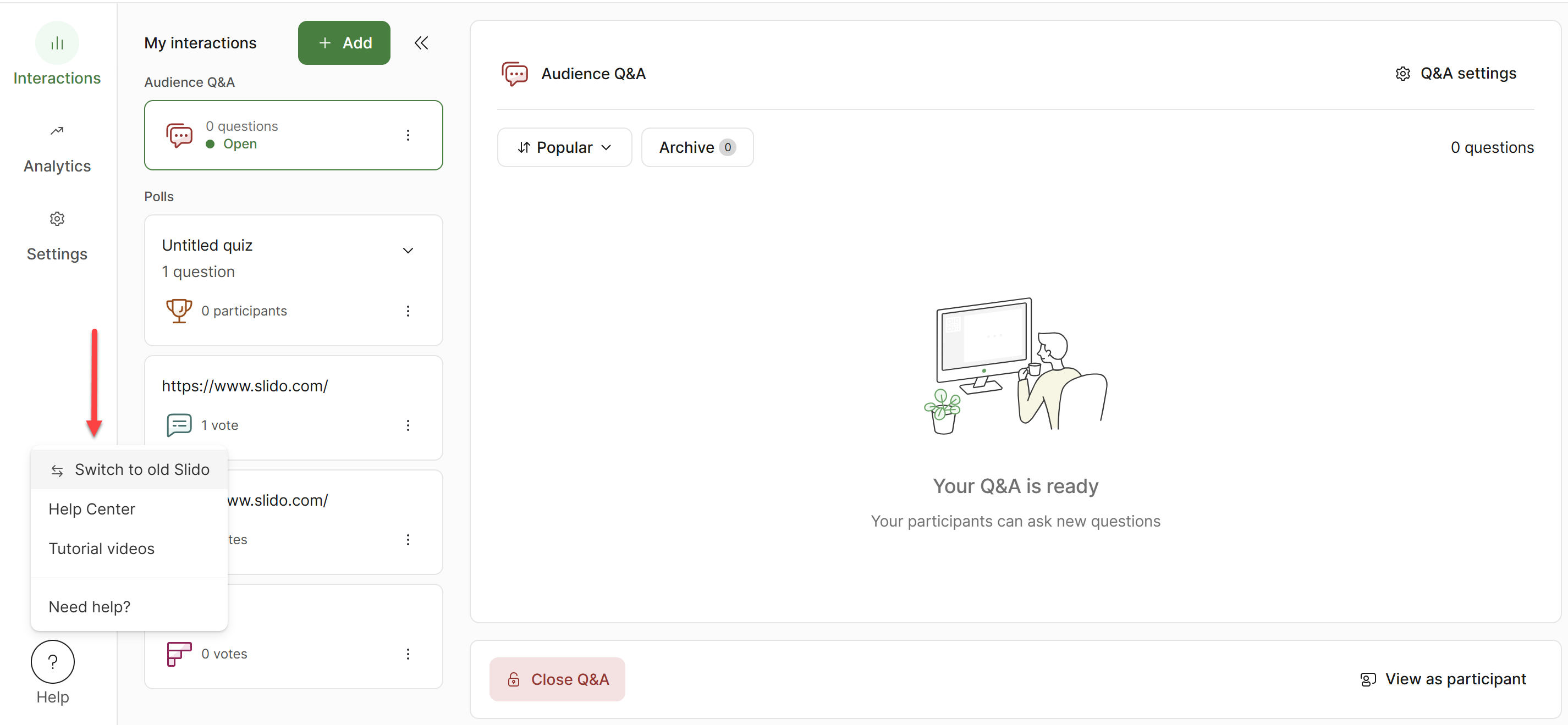1568x725 pixels.
Task: Open the Analytics sidebar icon
Action: point(57,131)
